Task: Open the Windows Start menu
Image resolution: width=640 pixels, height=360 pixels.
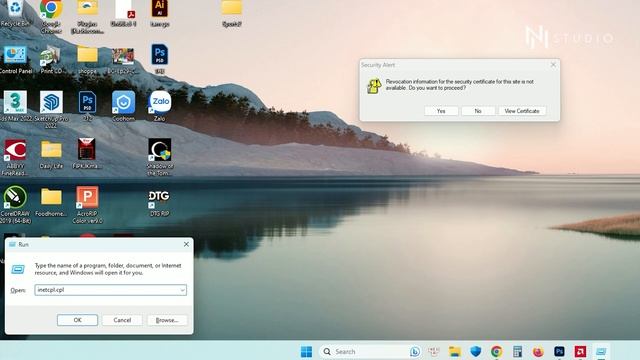Action: click(x=306, y=351)
